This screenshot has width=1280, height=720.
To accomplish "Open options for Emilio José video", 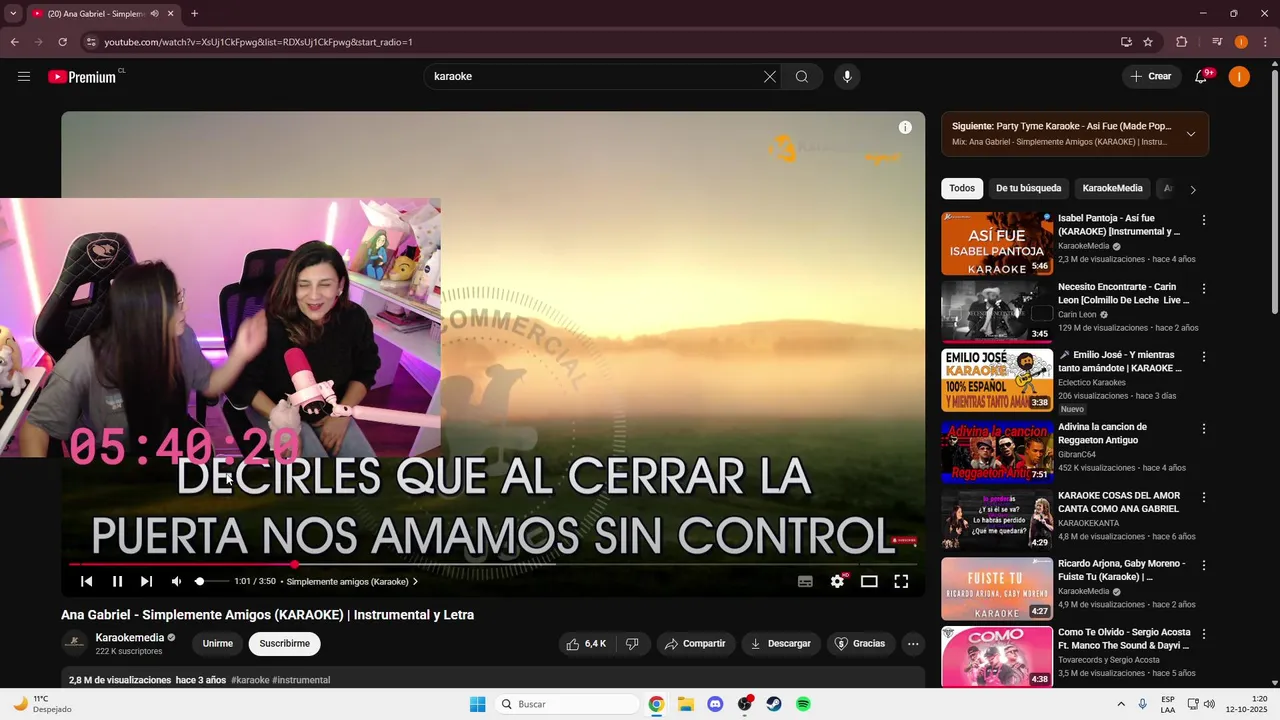I will click(1204, 357).
